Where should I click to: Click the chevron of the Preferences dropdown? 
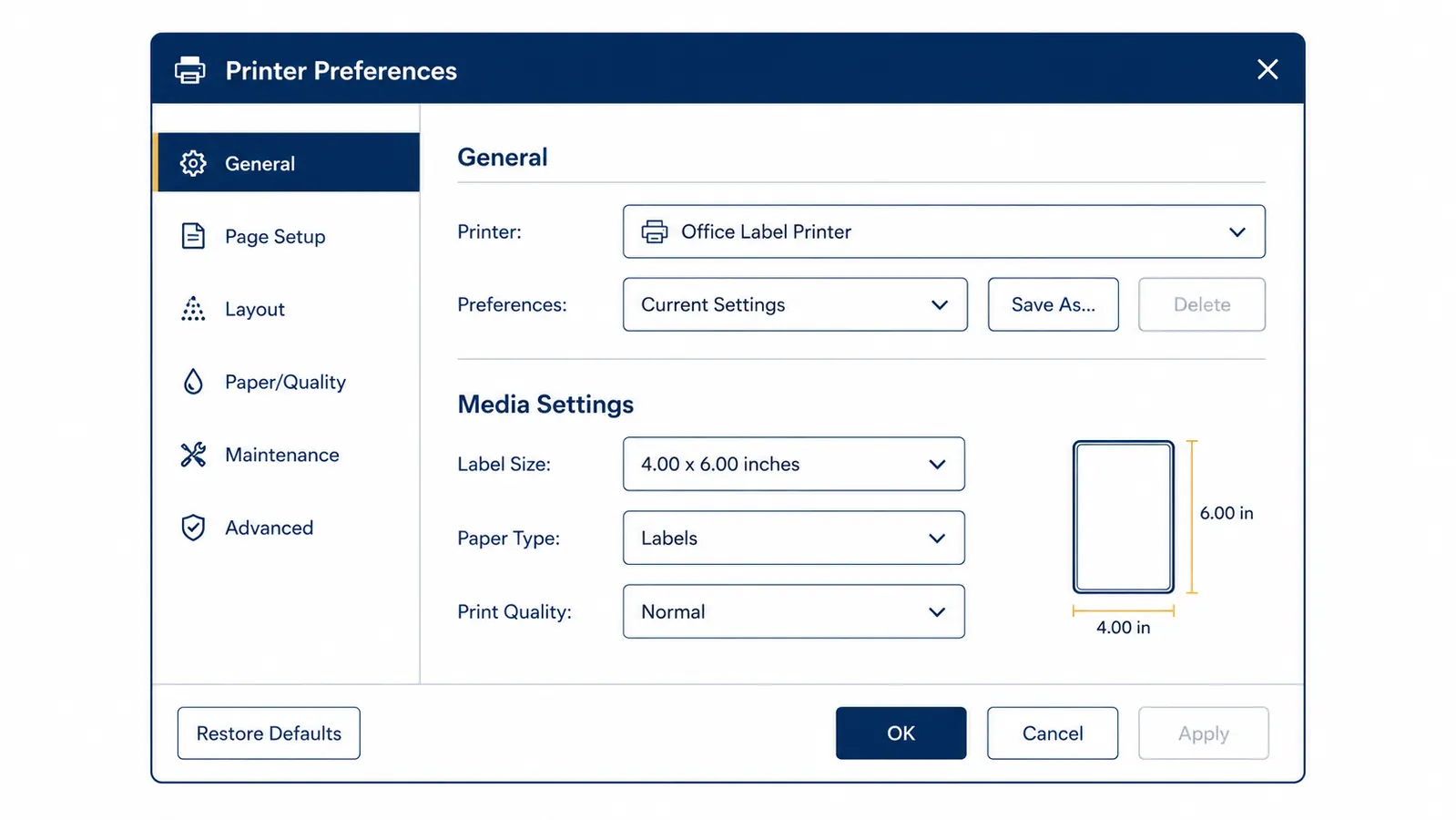[940, 305]
